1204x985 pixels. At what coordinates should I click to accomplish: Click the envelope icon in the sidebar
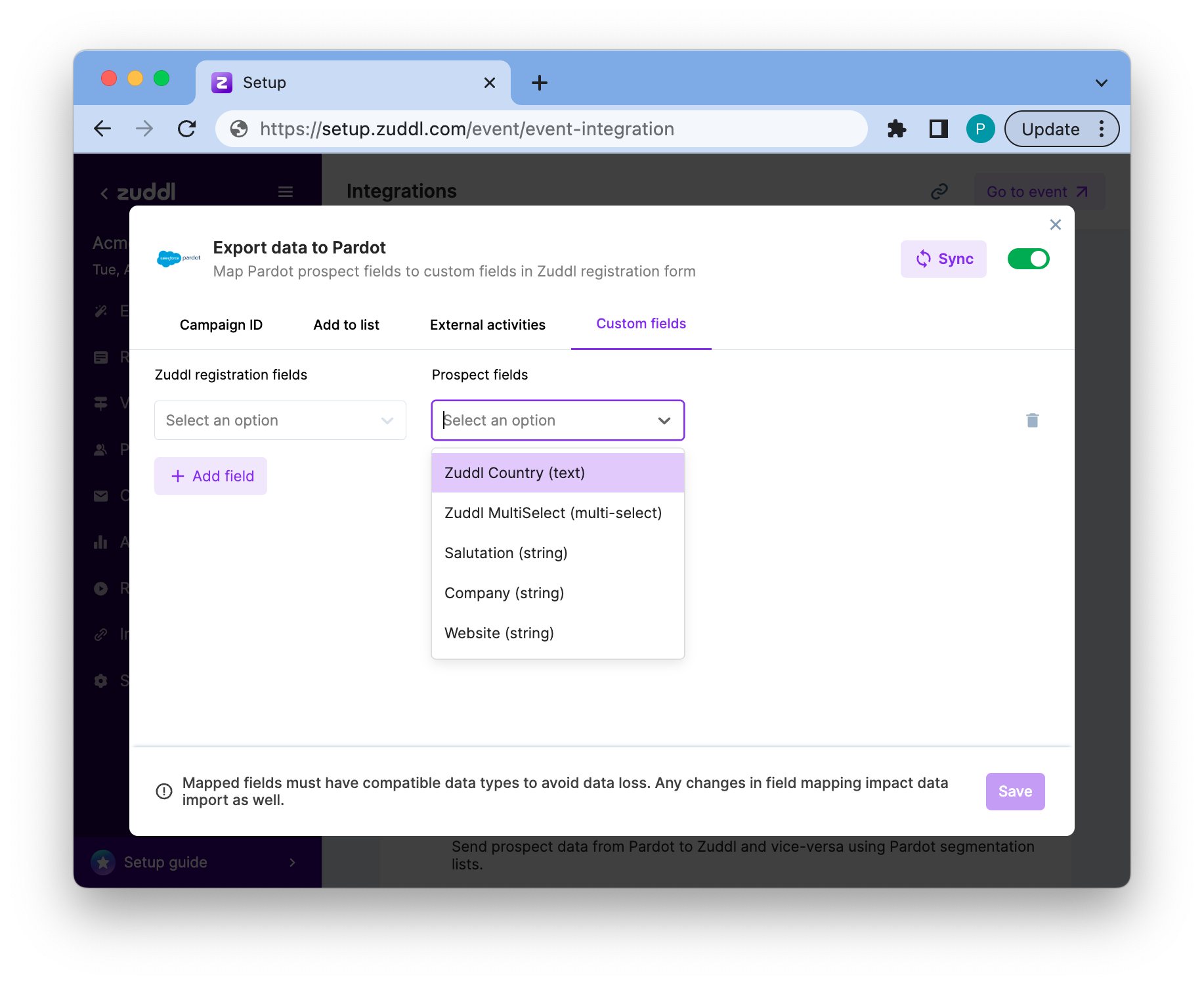100,496
